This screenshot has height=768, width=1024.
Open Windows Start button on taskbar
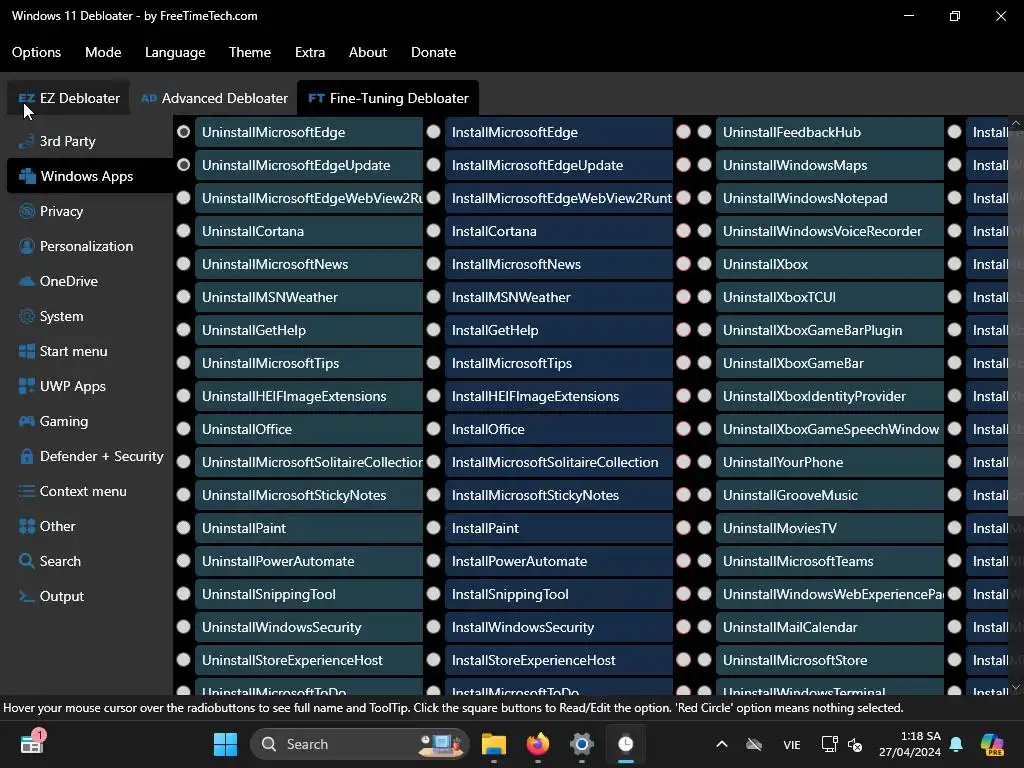225,744
